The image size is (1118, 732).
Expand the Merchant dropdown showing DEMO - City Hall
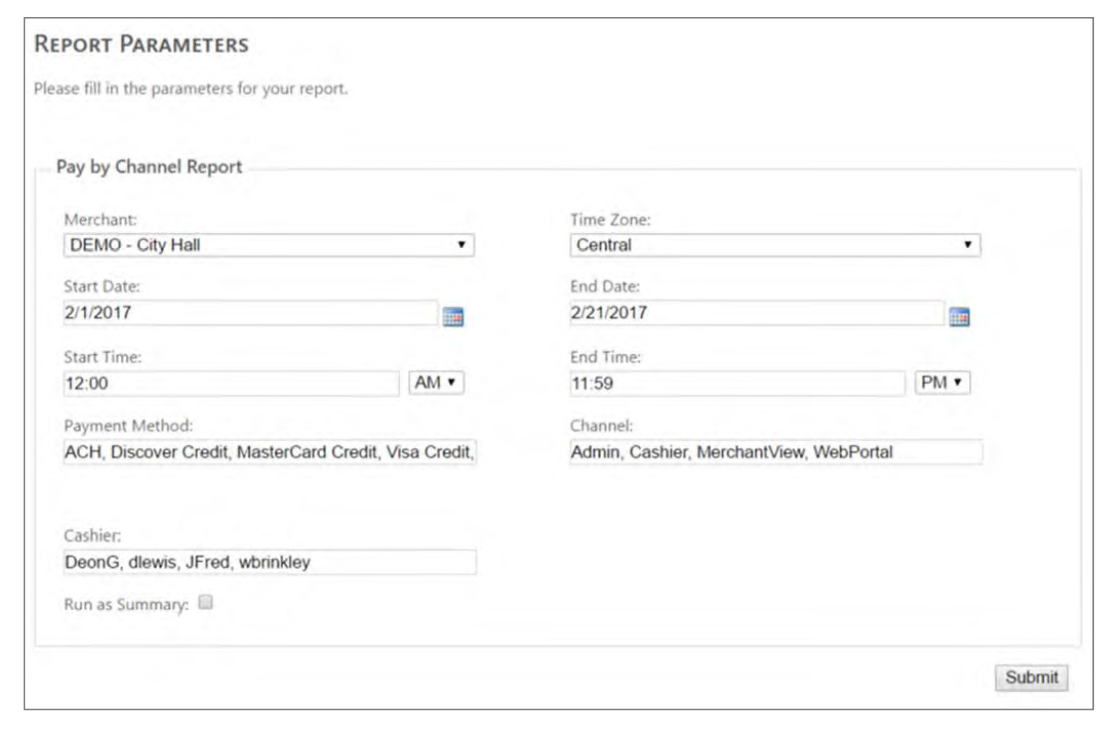pos(269,245)
